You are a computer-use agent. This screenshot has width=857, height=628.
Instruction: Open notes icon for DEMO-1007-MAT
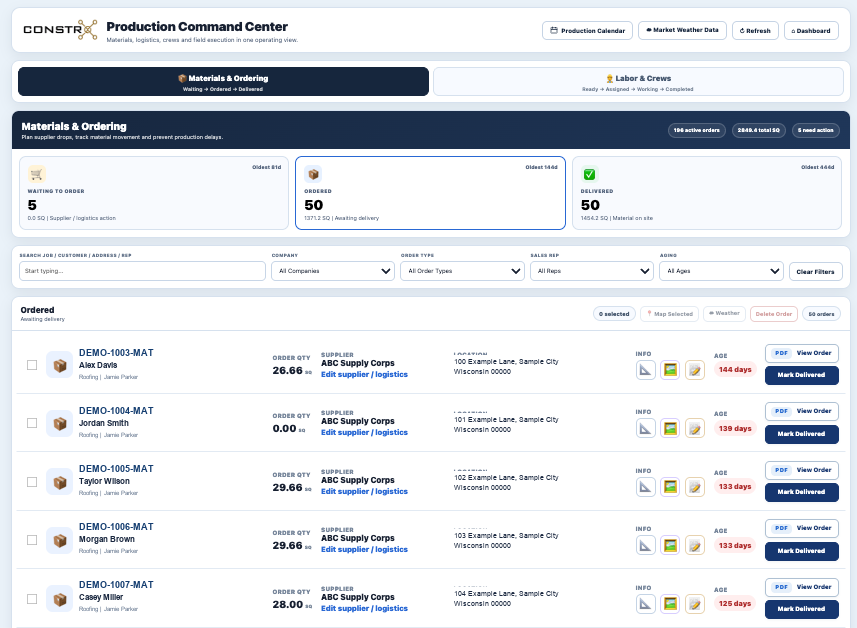coord(695,603)
